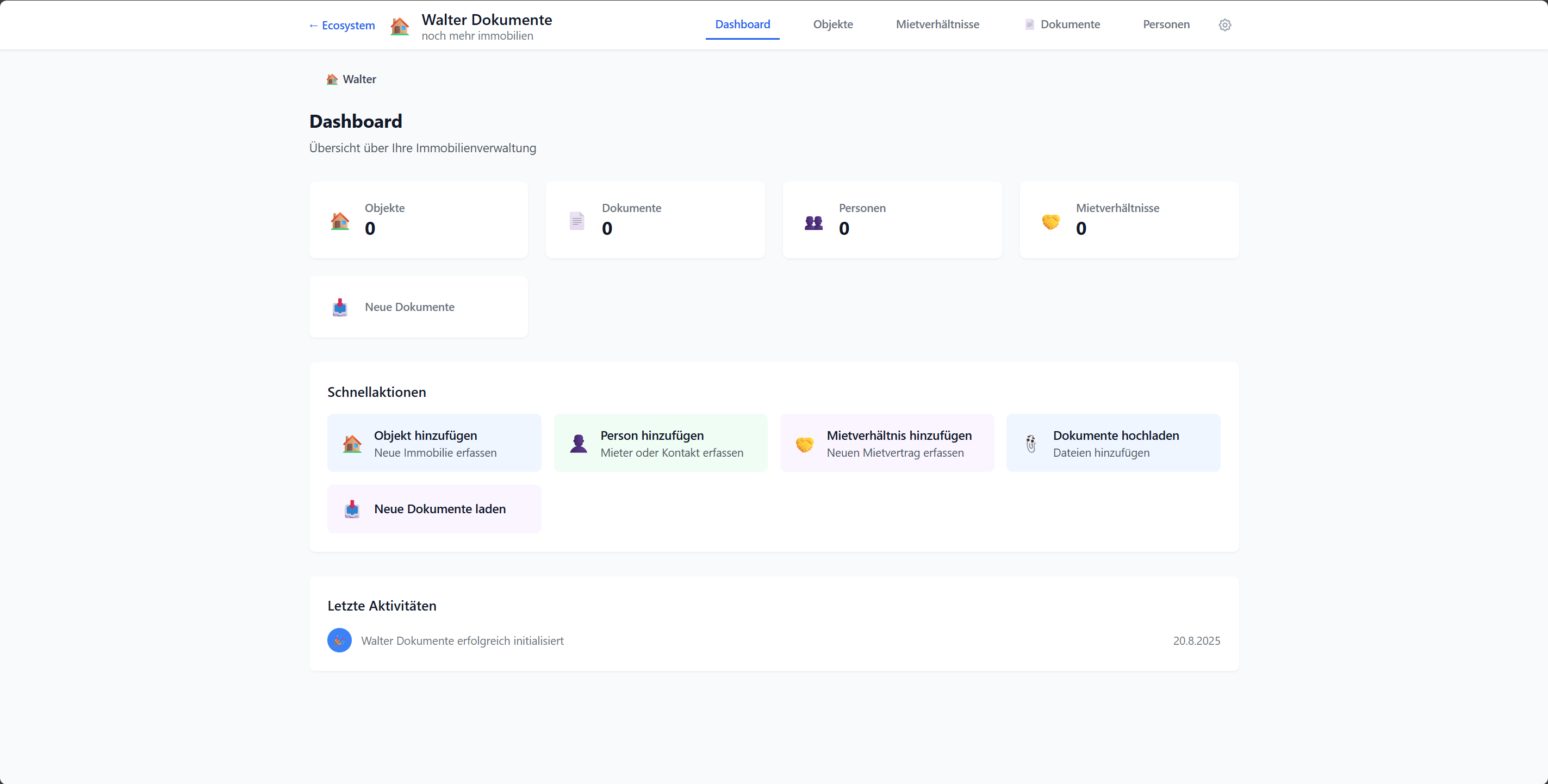Open the Objekte tab
This screenshot has height=784, width=1548.
833,24
